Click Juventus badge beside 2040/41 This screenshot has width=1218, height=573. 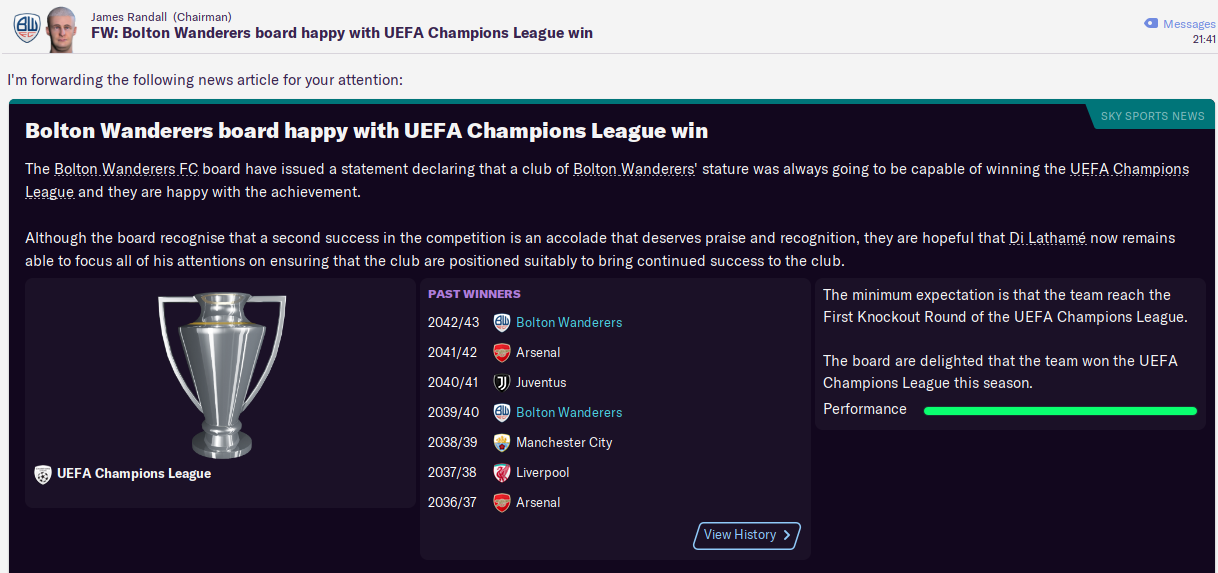502,383
